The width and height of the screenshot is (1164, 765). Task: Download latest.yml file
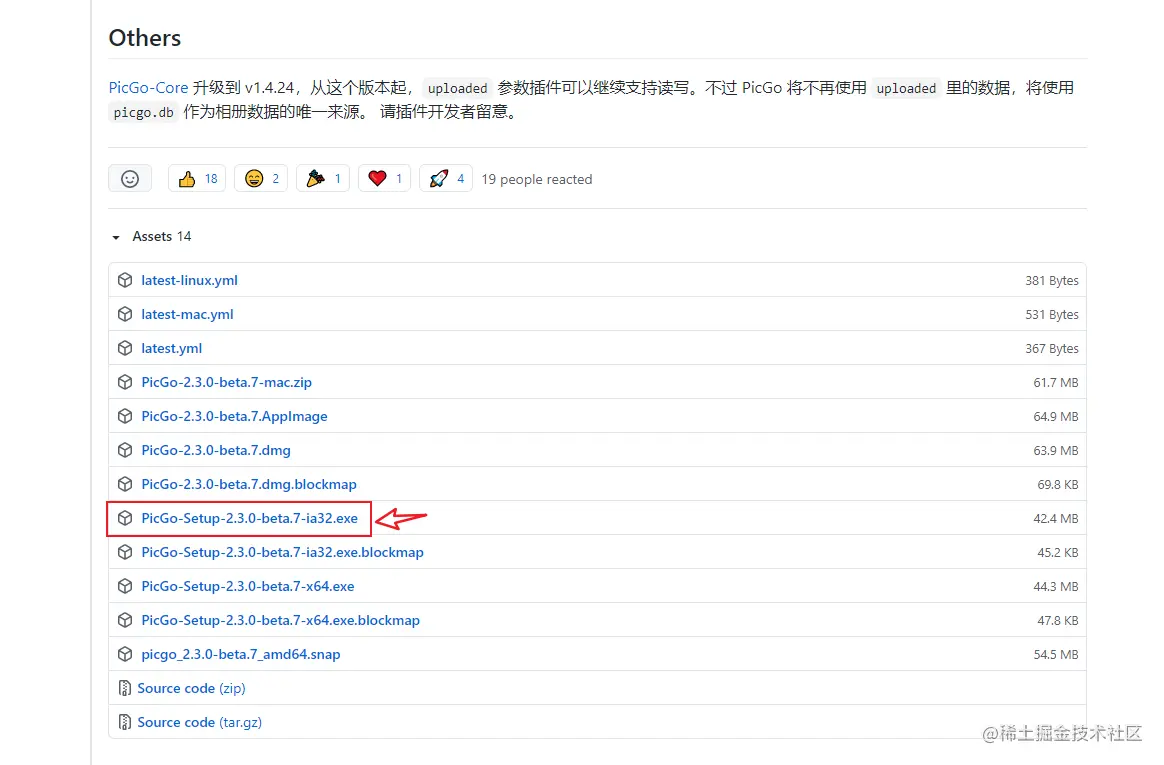pyautogui.click(x=171, y=349)
